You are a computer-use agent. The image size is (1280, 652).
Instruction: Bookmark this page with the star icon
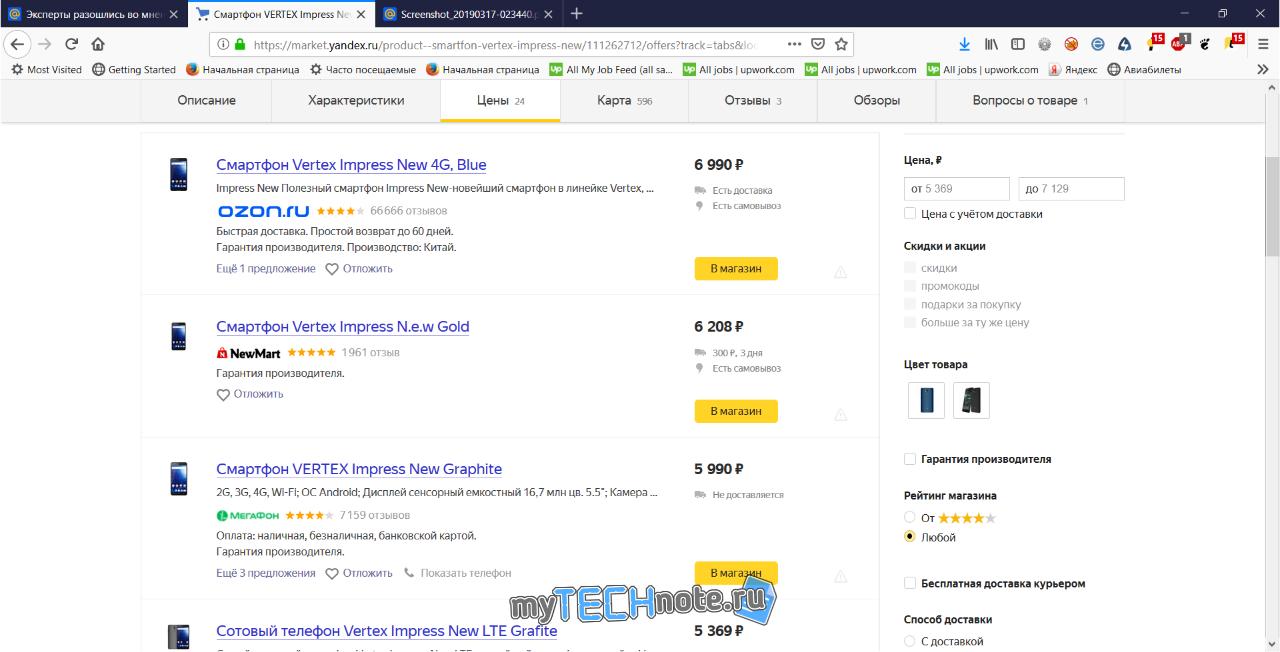pyautogui.click(x=841, y=44)
